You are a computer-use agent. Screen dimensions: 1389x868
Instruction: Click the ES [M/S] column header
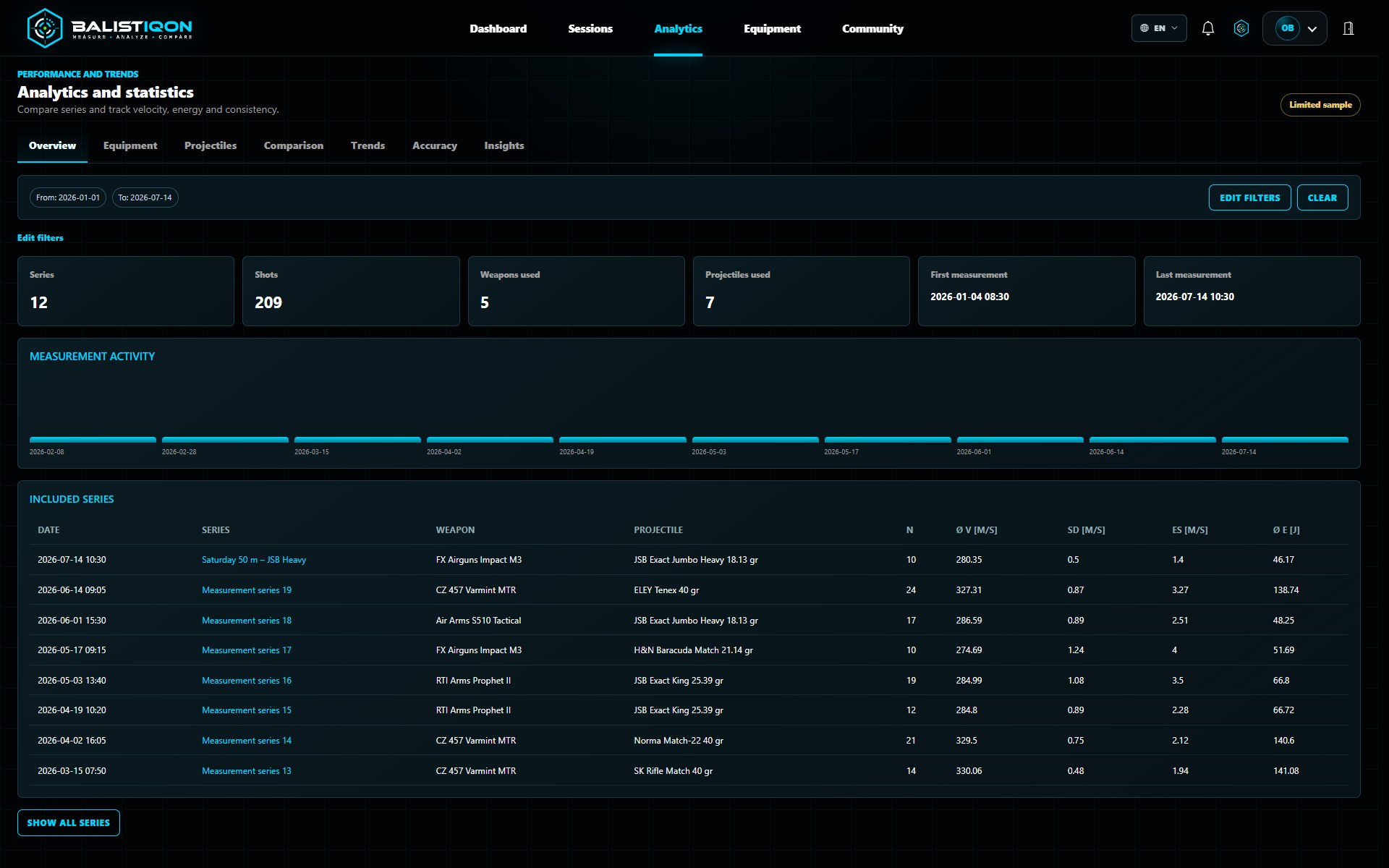tap(1190, 530)
